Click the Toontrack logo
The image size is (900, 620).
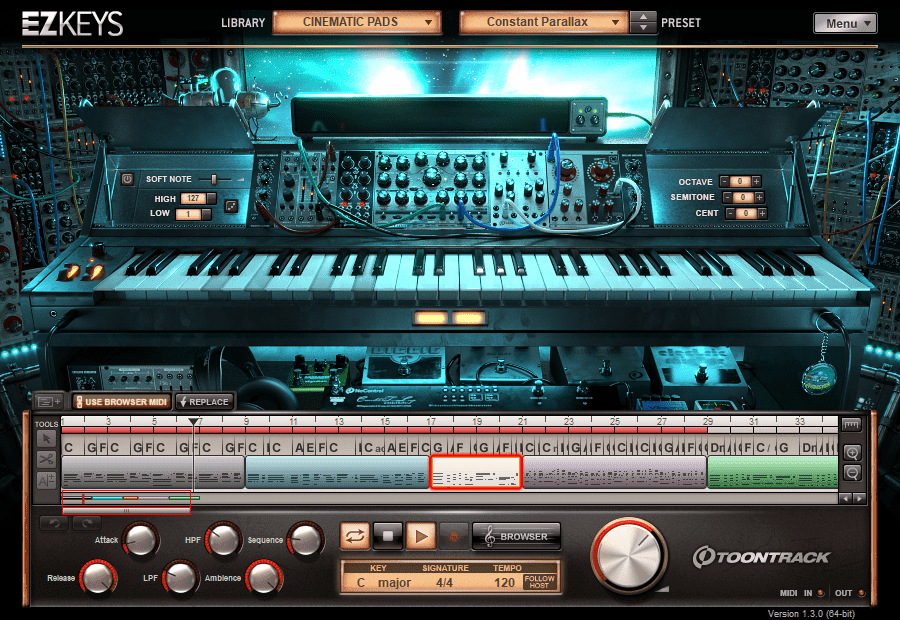click(761, 557)
